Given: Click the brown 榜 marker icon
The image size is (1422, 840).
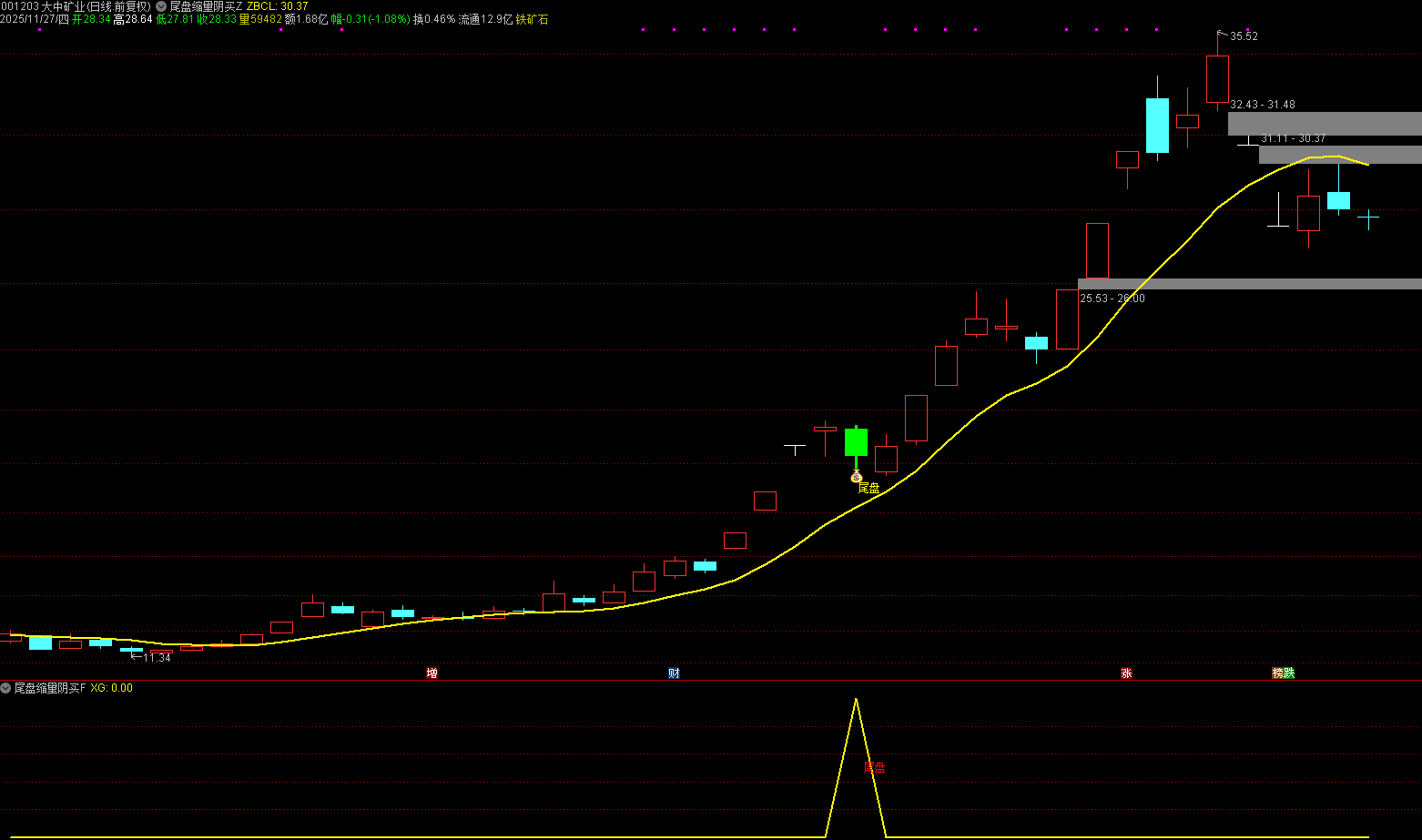Looking at the screenshot, I should point(1278,673).
